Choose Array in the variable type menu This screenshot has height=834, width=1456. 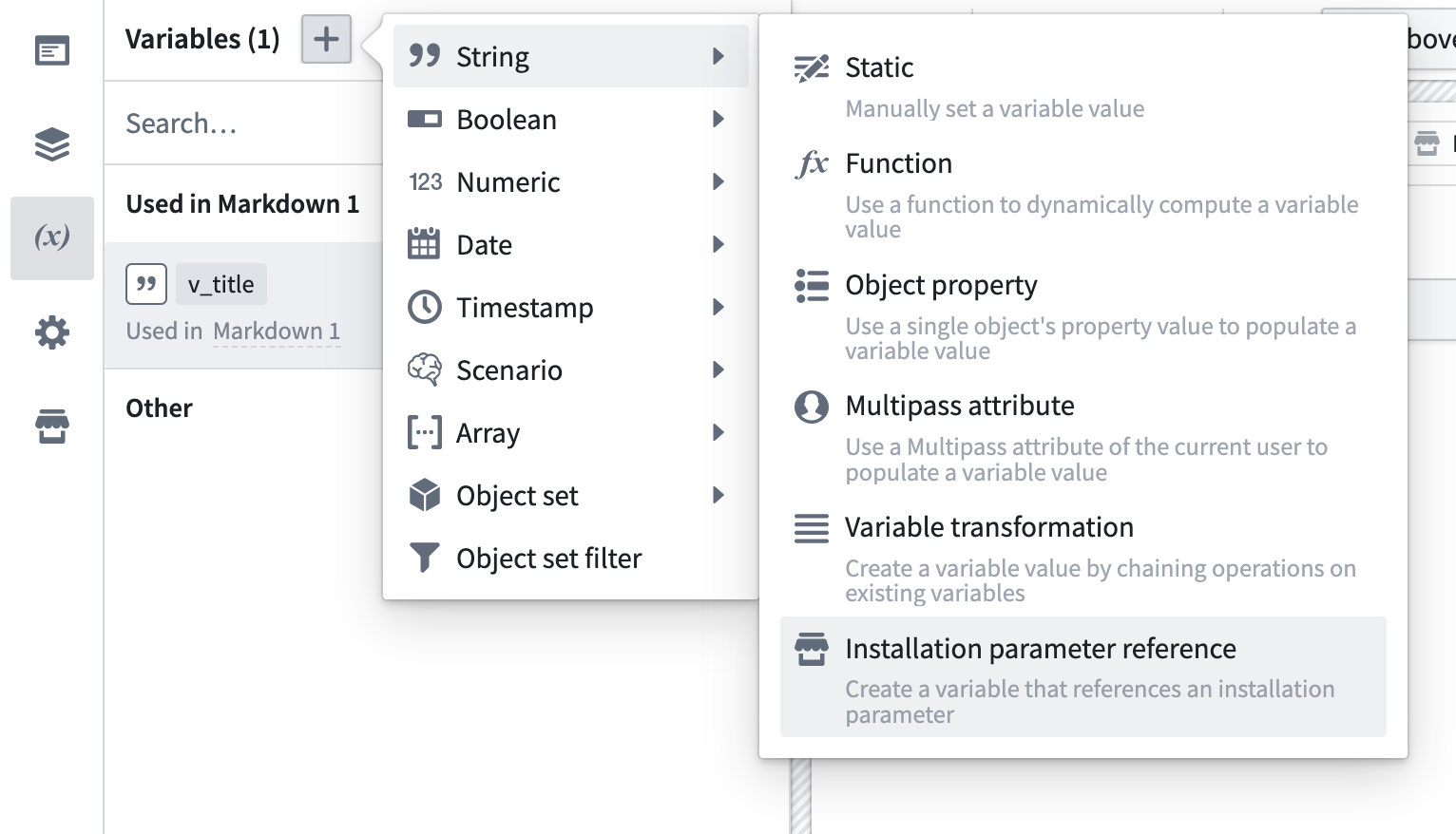tap(570, 433)
